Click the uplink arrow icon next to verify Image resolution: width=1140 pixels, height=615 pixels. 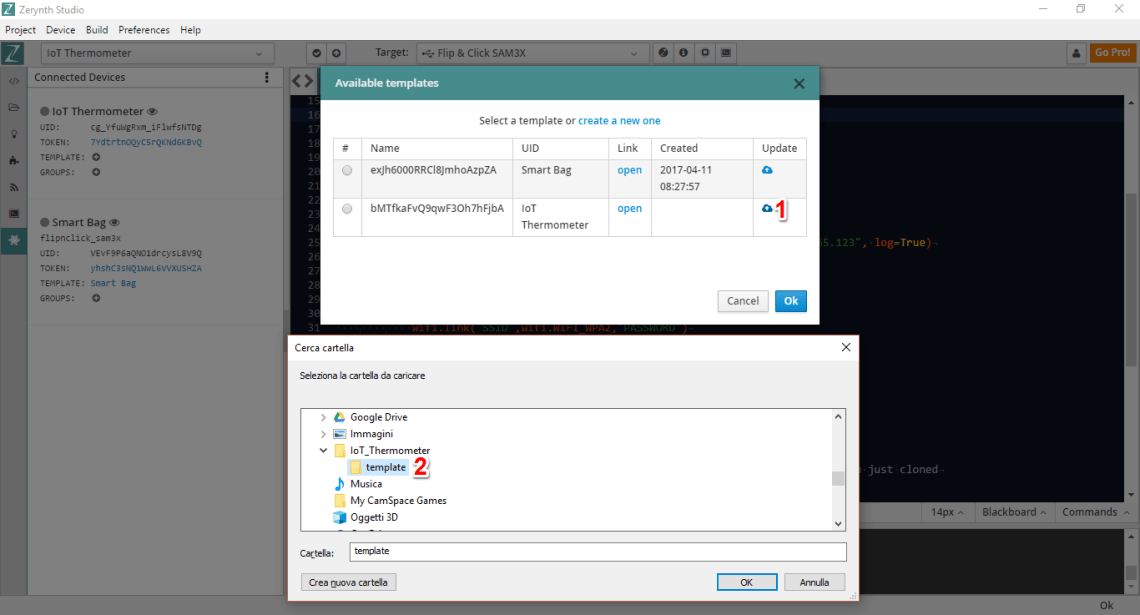[x=335, y=52]
